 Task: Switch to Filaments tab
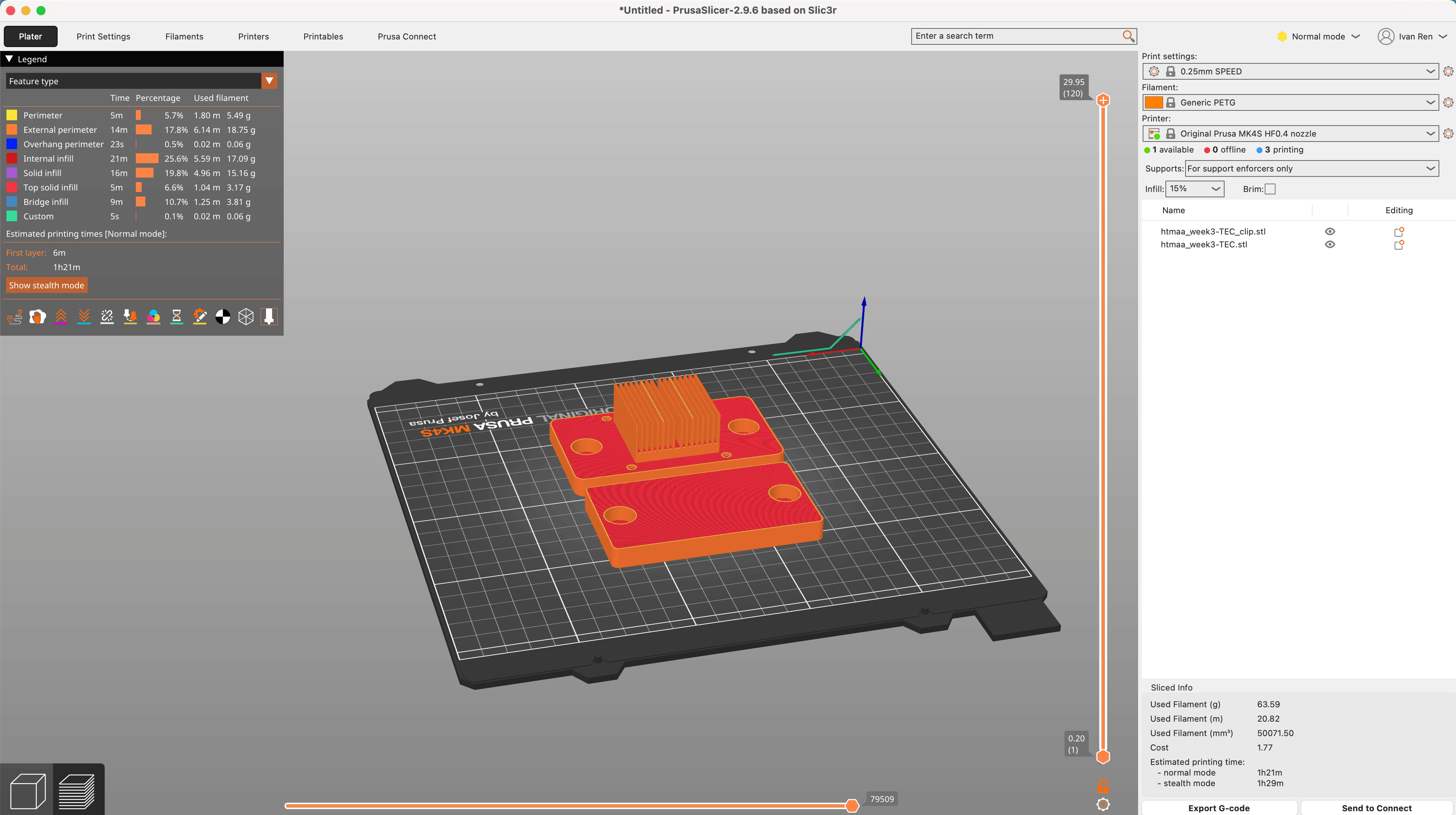click(184, 36)
